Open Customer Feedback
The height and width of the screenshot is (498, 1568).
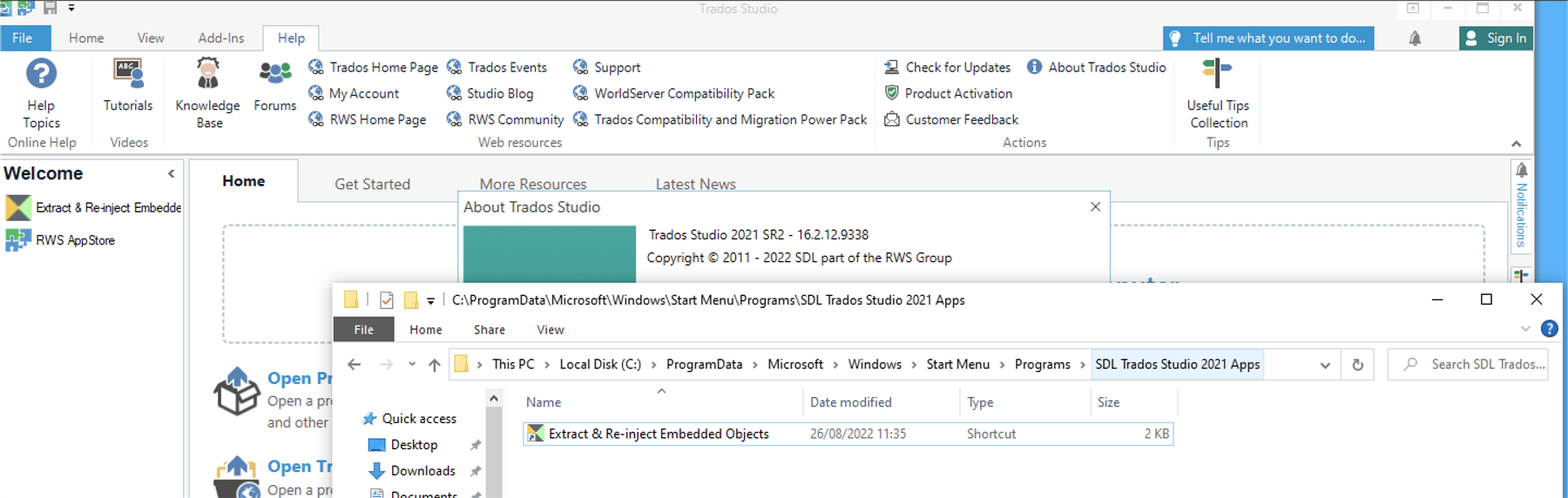(950, 119)
